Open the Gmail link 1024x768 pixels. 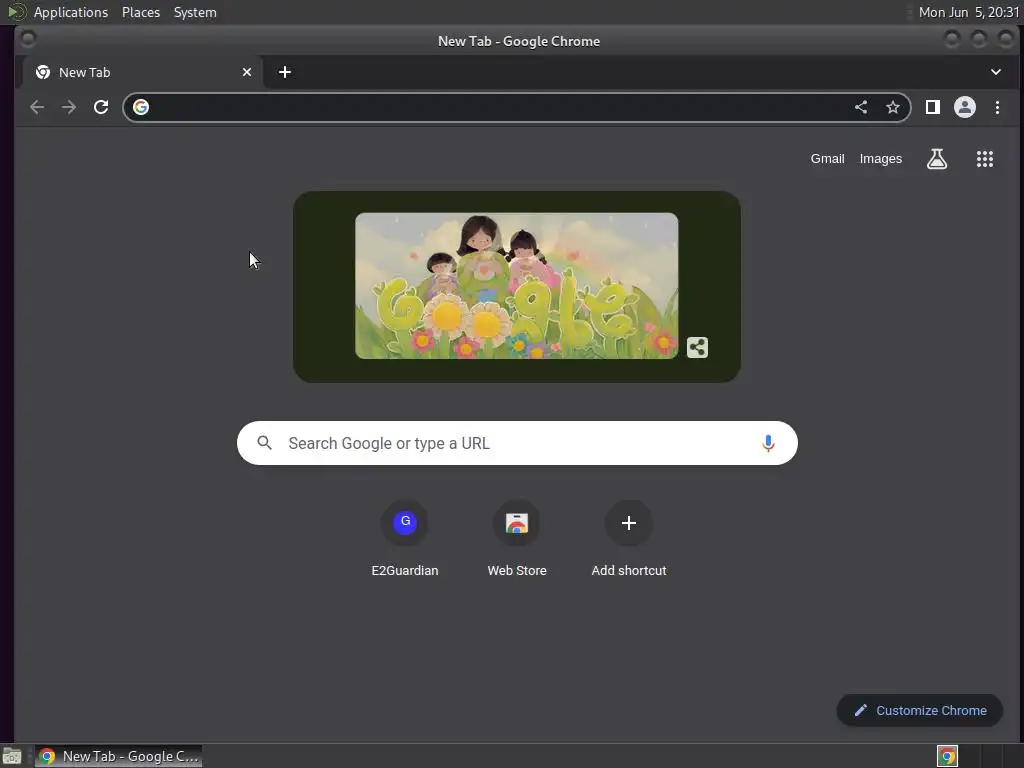(827, 159)
